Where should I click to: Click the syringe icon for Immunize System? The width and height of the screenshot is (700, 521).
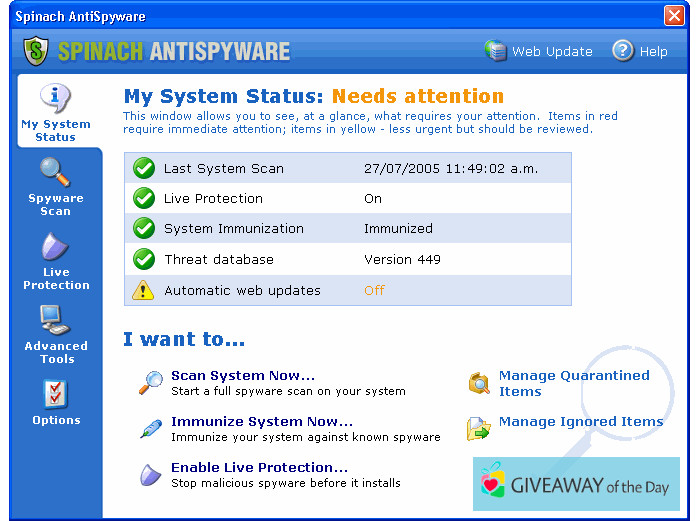(151, 429)
